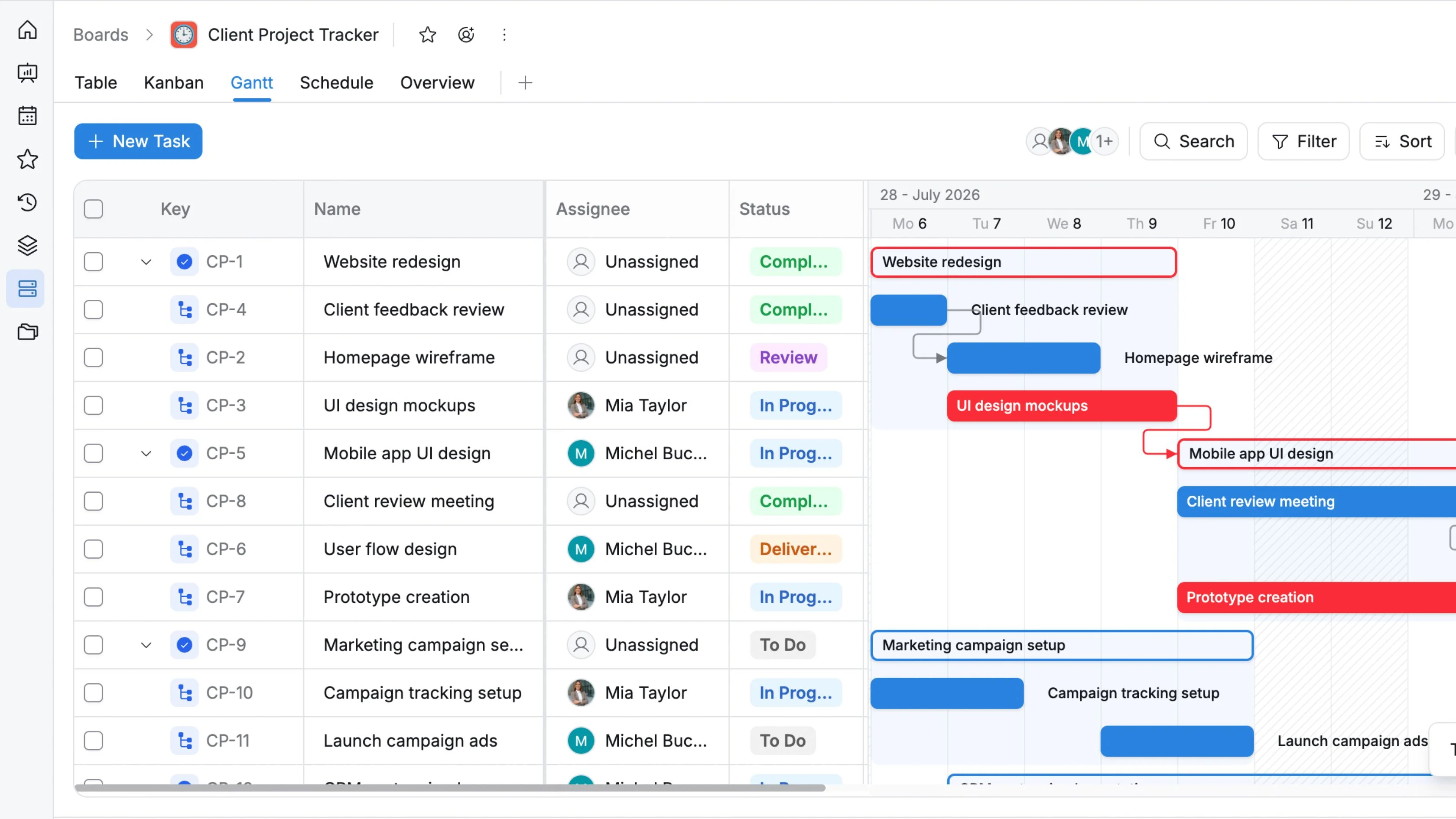The image size is (1456, 819).
Task: Switch to the Schedule tab
Action: pyautogui.click(x=336, y=83)
